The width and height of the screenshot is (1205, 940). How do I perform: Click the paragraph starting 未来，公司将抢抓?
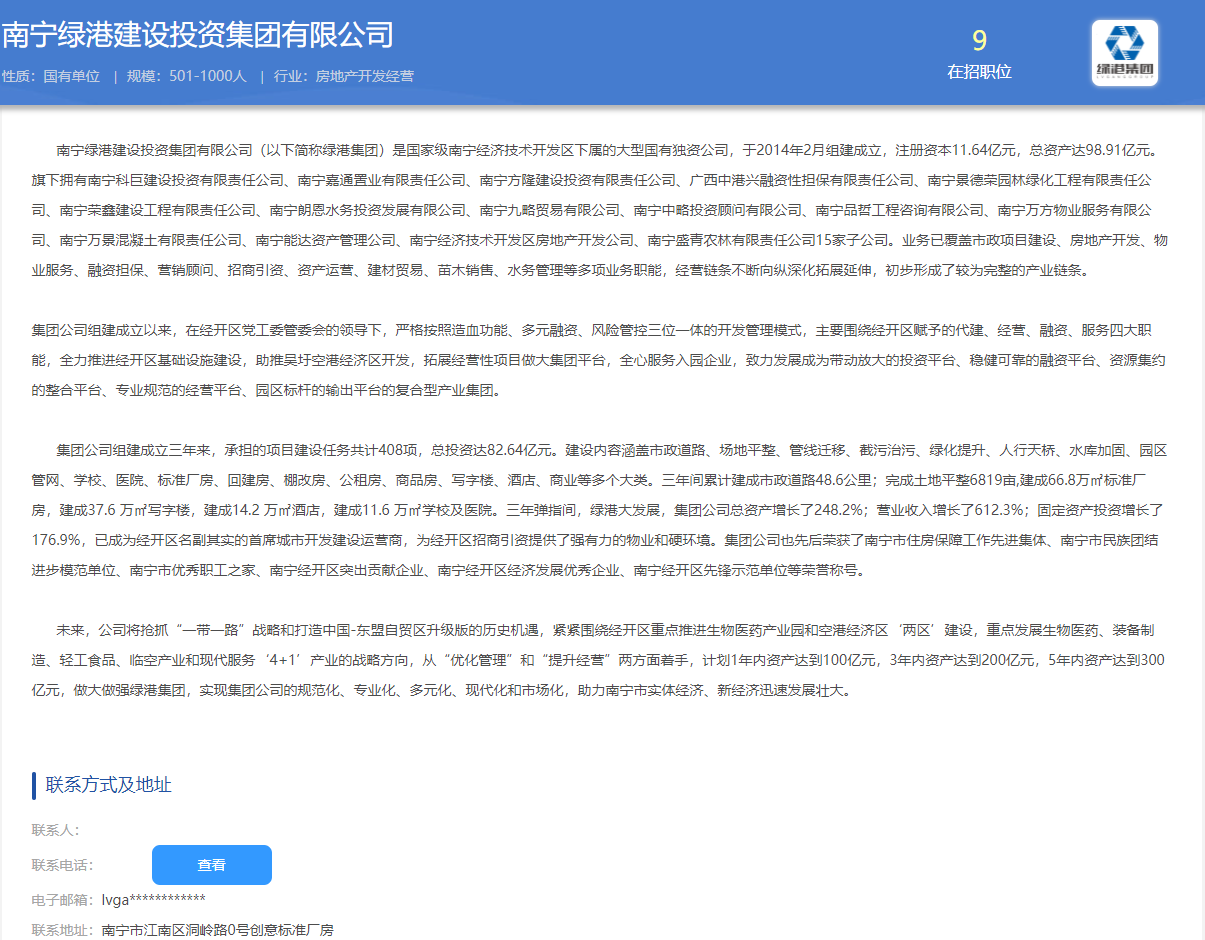coord(600,660)
